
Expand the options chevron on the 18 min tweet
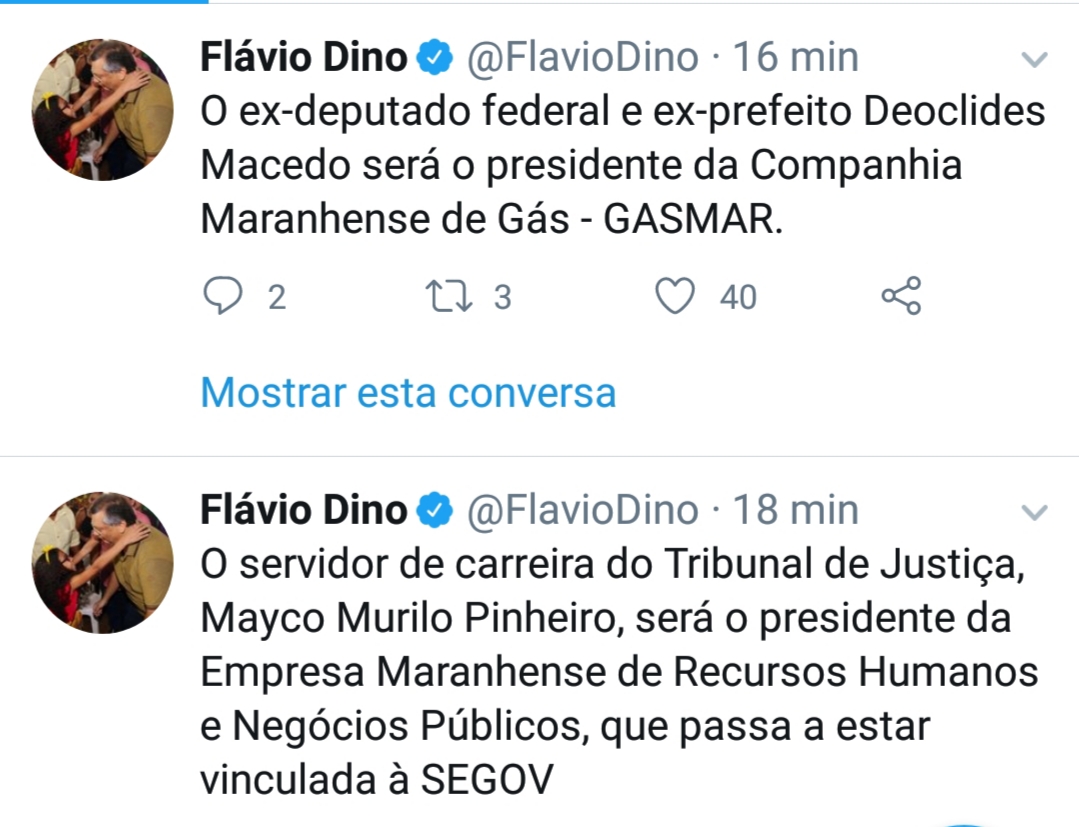click(1033, 513)
